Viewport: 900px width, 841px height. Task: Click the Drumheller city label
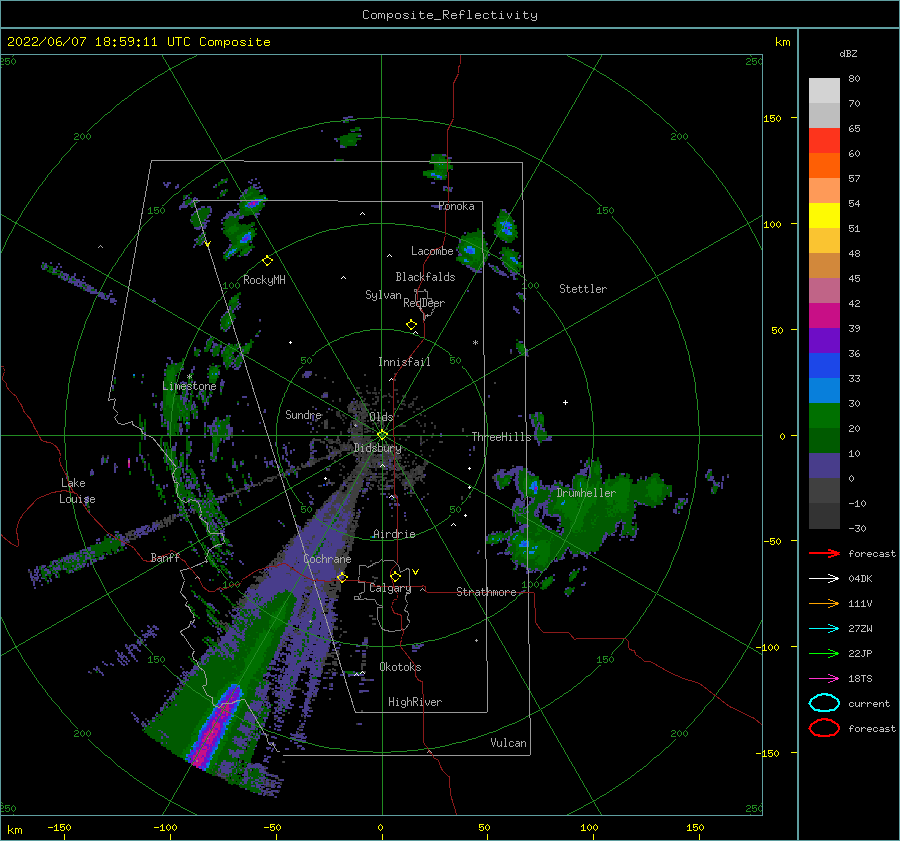586,493
